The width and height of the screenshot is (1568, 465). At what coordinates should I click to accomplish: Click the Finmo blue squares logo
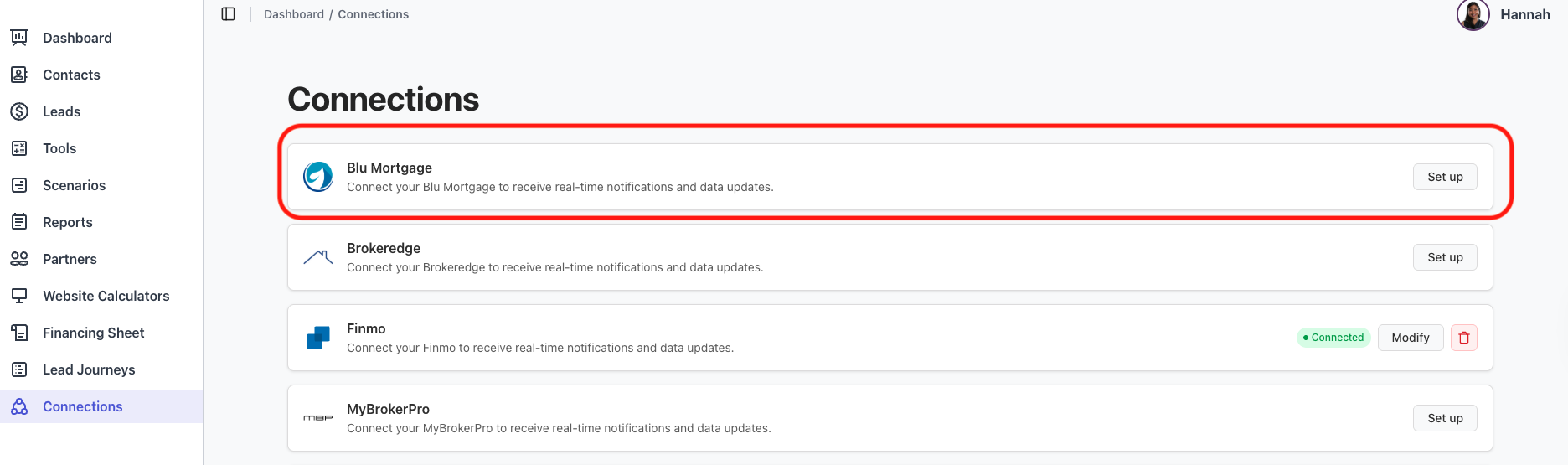[318, 338]
